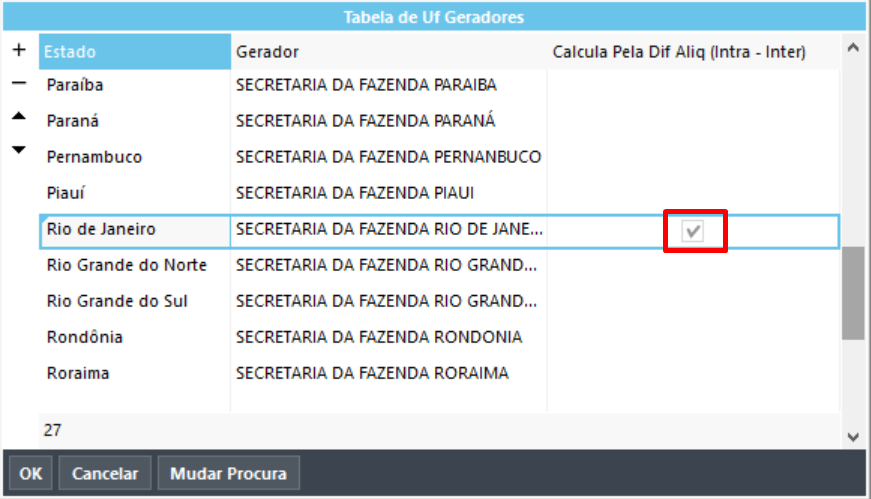The height and width of the screenshot is (499, 871).
Task: Click the move-down arrow icon
Action: point(18,151)
